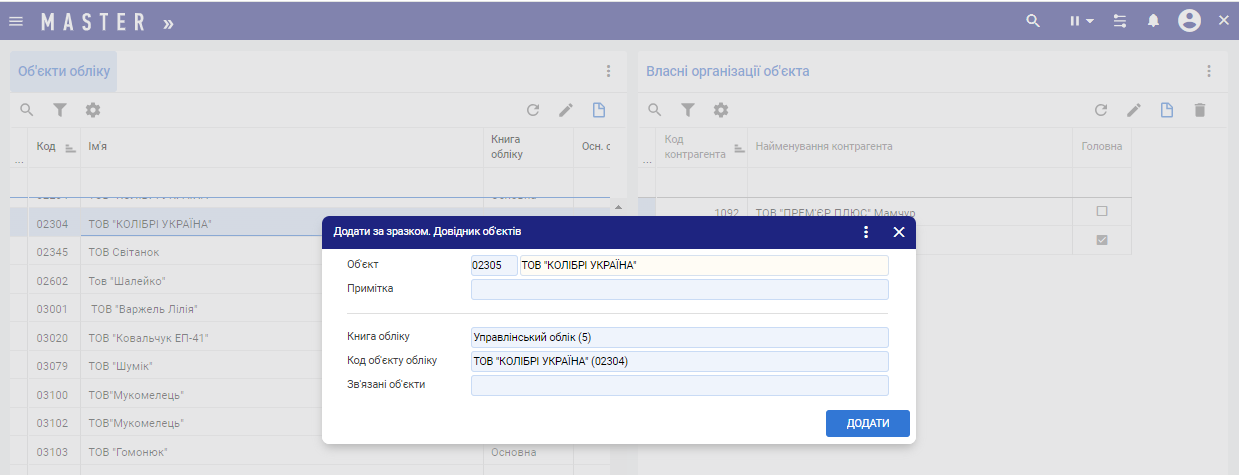Select the ТОВ Світанок row
This screenshot has width=1239, height=475.
click(124, 252)
